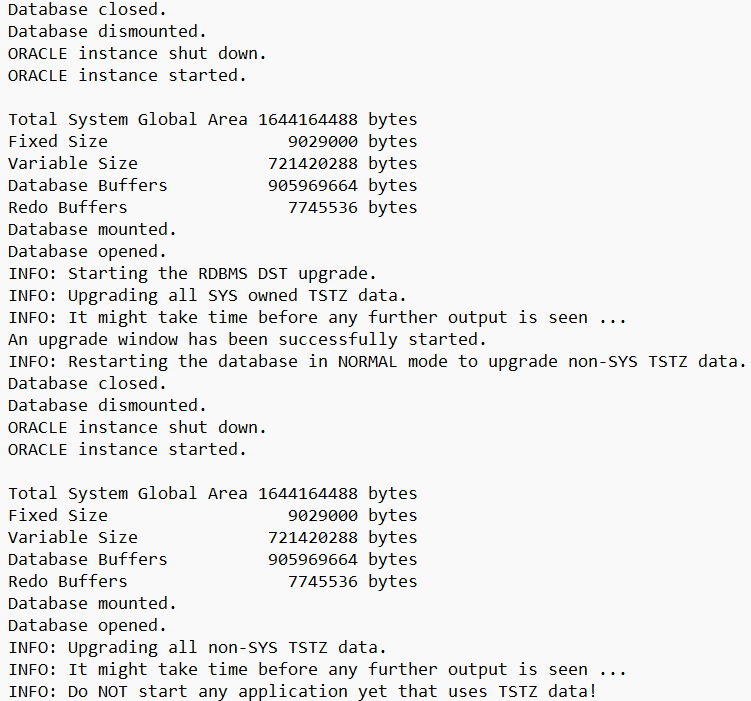Click the topmost "ORACLE instance shut down." line

click(137, 53)
